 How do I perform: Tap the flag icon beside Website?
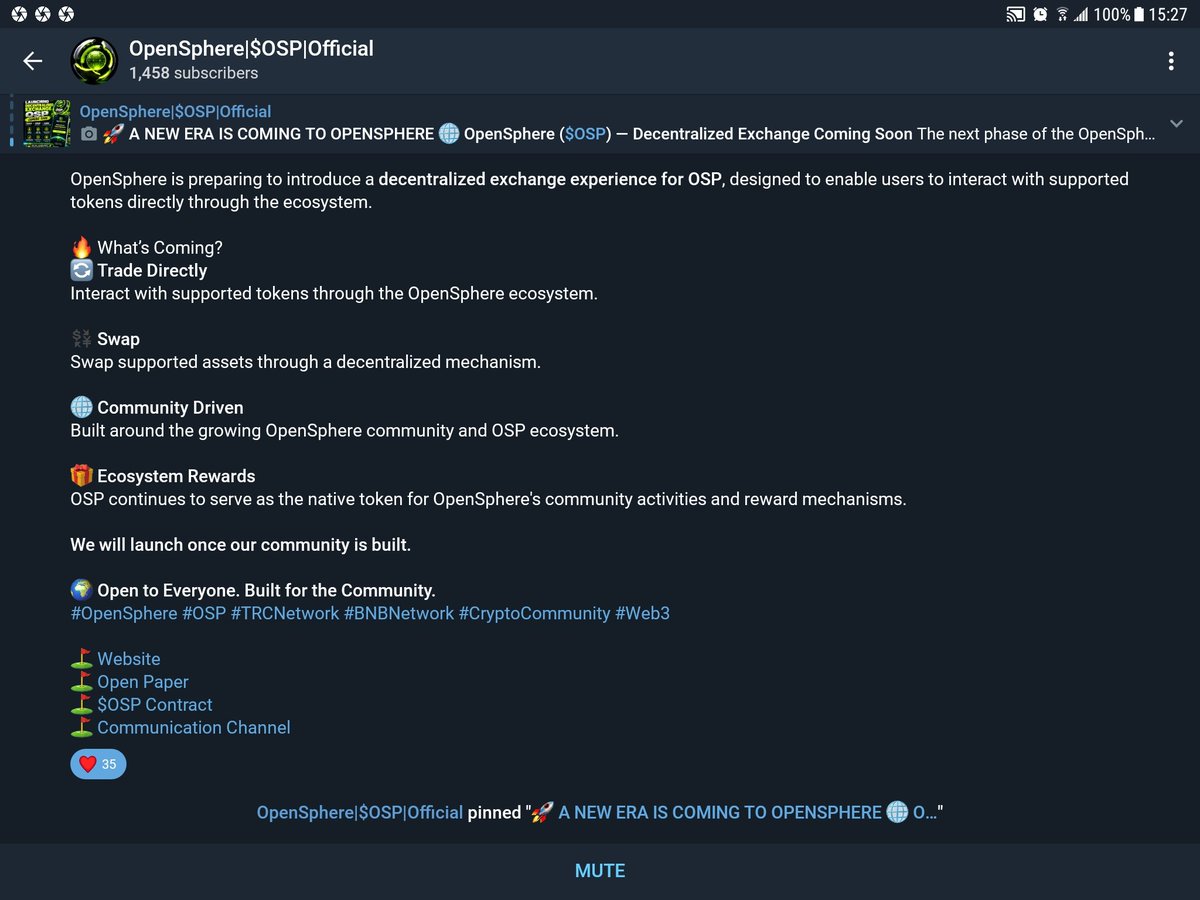[x=82, y=659]
